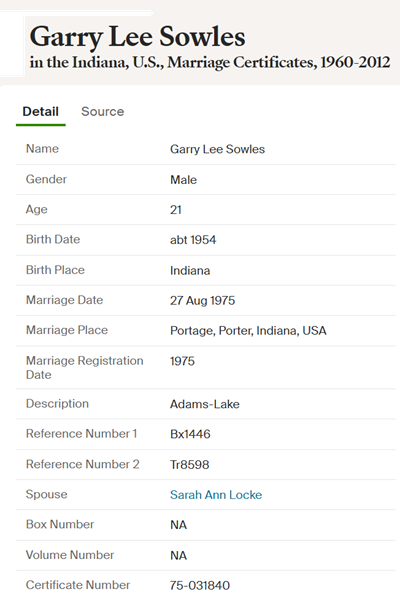Click the Reference Number 2 label
Screen dimensions: 400x608
pyautogui.click(x=83, y=464)
